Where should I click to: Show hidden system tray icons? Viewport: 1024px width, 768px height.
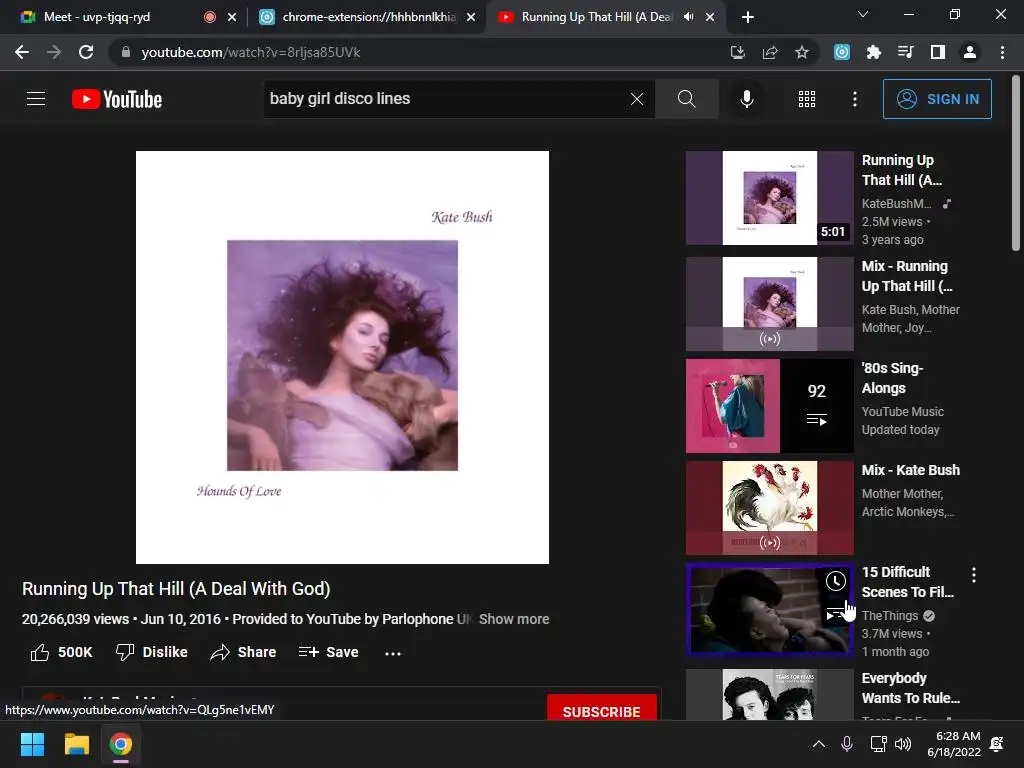tap(818, 744)
